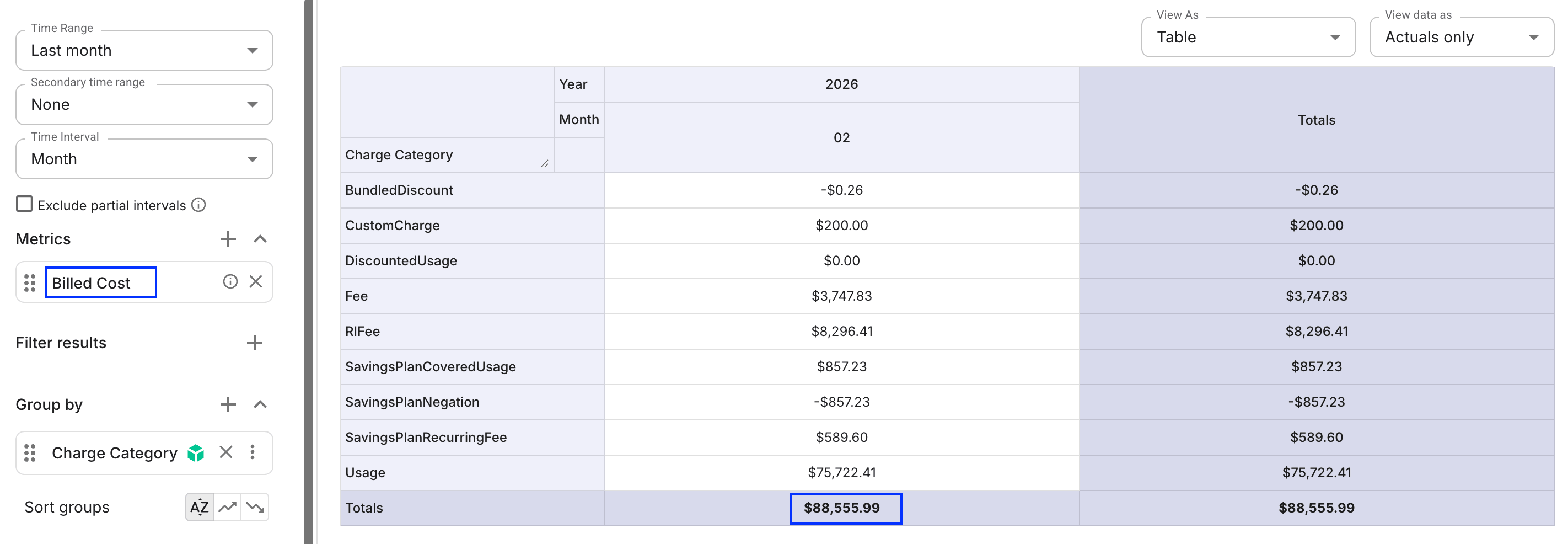Remove the Billed Cost metric
The width and height of the screenshot is (1568, 544).
256,281
